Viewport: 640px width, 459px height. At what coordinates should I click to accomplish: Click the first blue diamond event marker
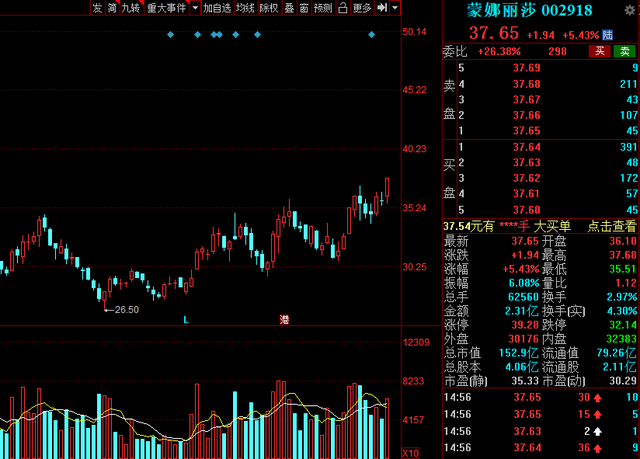click(171, 35)
